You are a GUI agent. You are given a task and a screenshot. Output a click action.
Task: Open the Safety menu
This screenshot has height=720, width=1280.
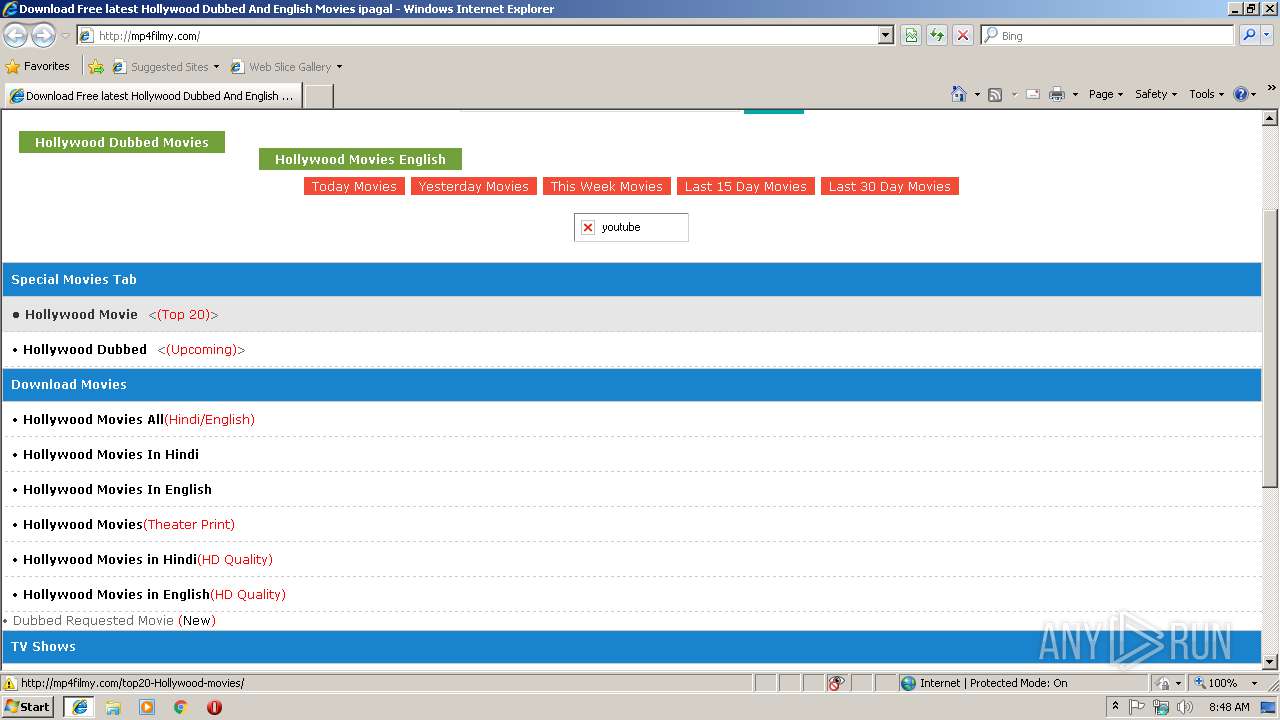click(x=1156, y=94)
